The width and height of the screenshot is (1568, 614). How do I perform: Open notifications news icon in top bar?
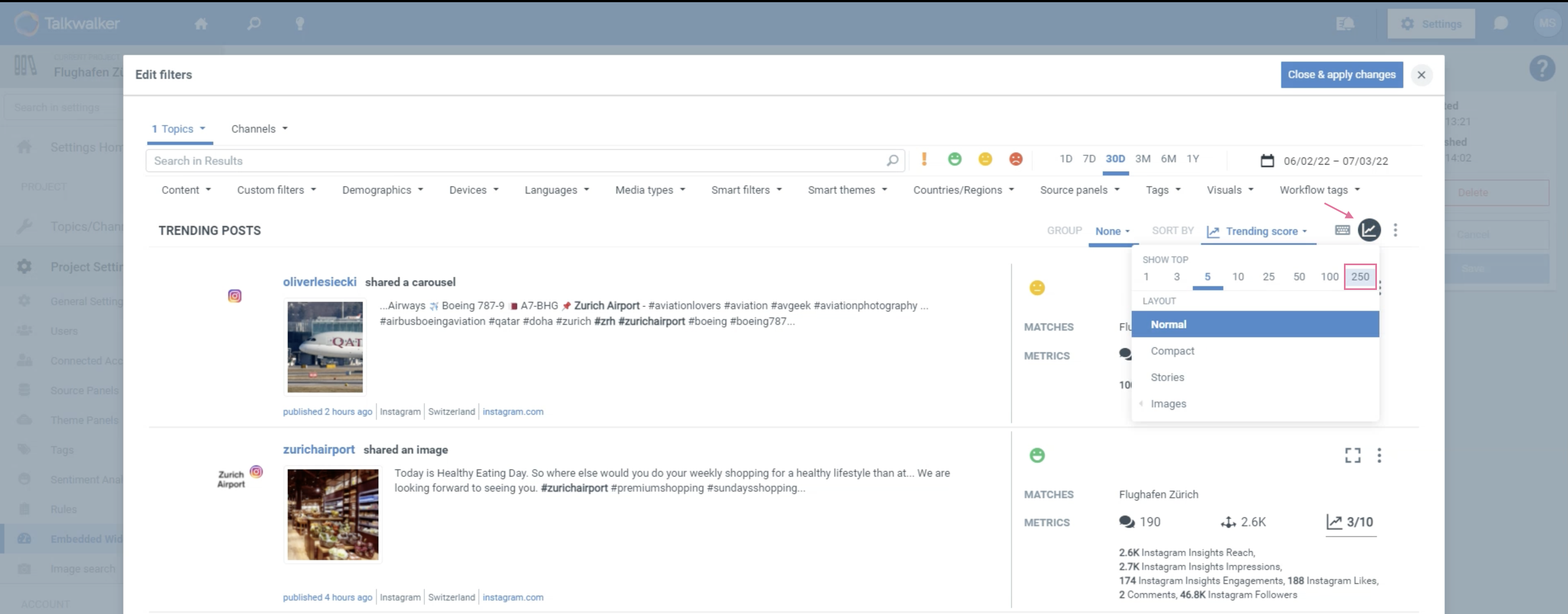[1344, 24]
